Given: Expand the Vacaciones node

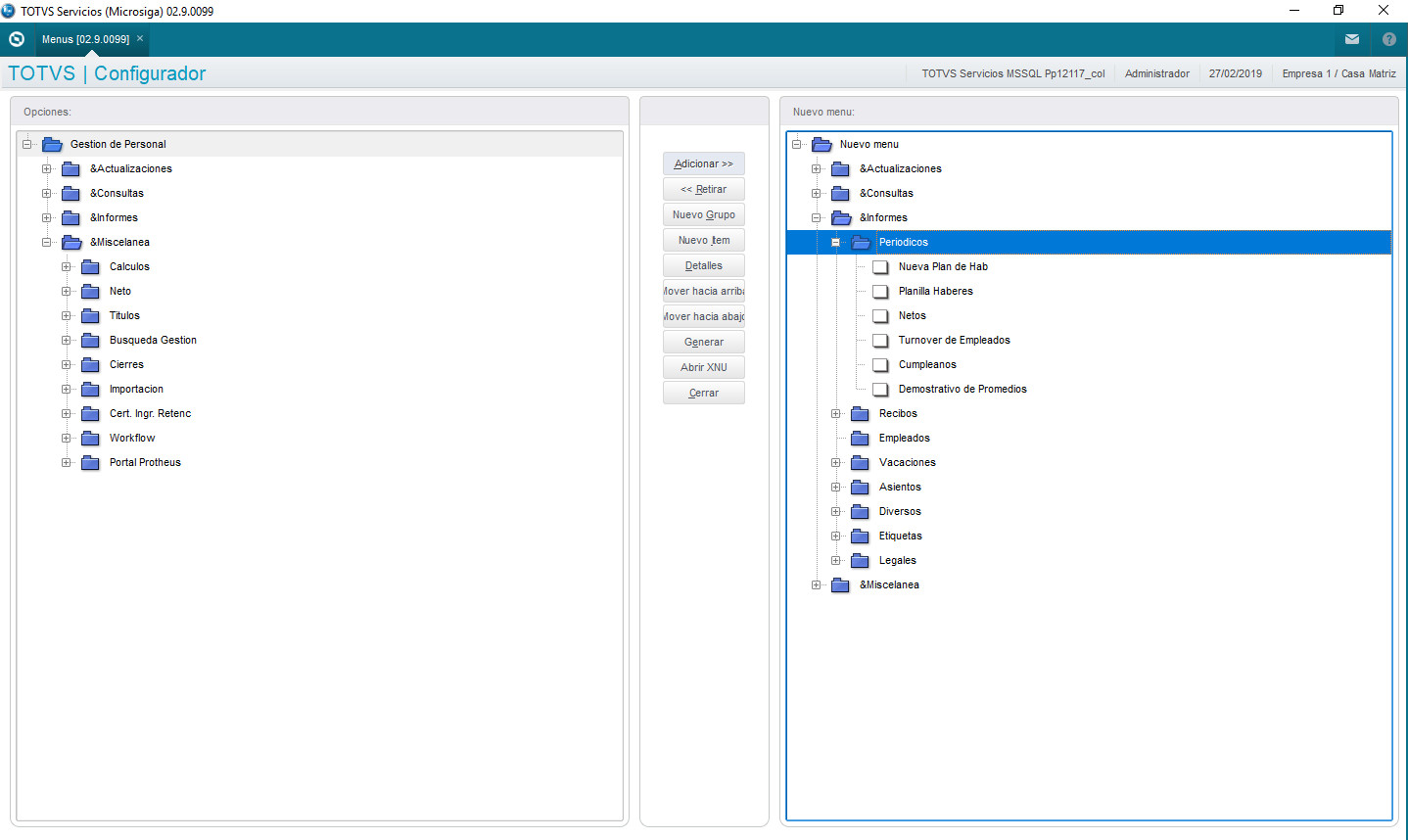Looking at the screenshot, I should (x=835, y=462).
